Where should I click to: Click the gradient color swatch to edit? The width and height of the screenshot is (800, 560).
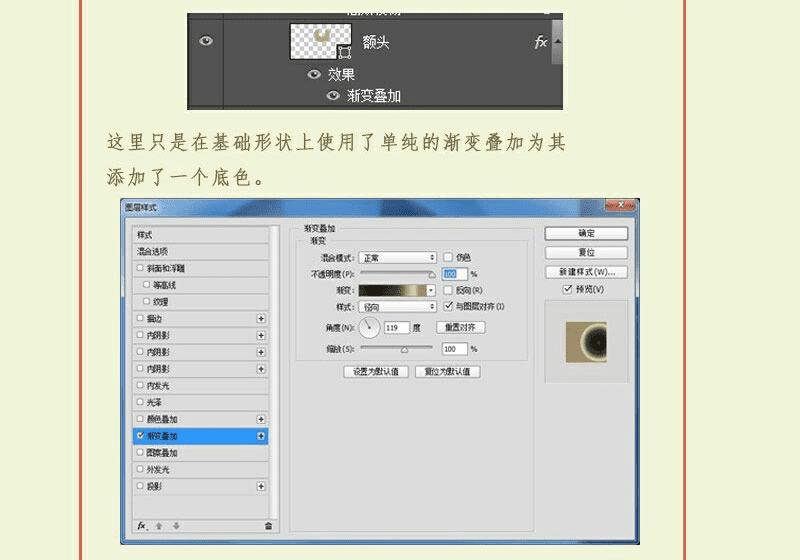coord(393,290)
